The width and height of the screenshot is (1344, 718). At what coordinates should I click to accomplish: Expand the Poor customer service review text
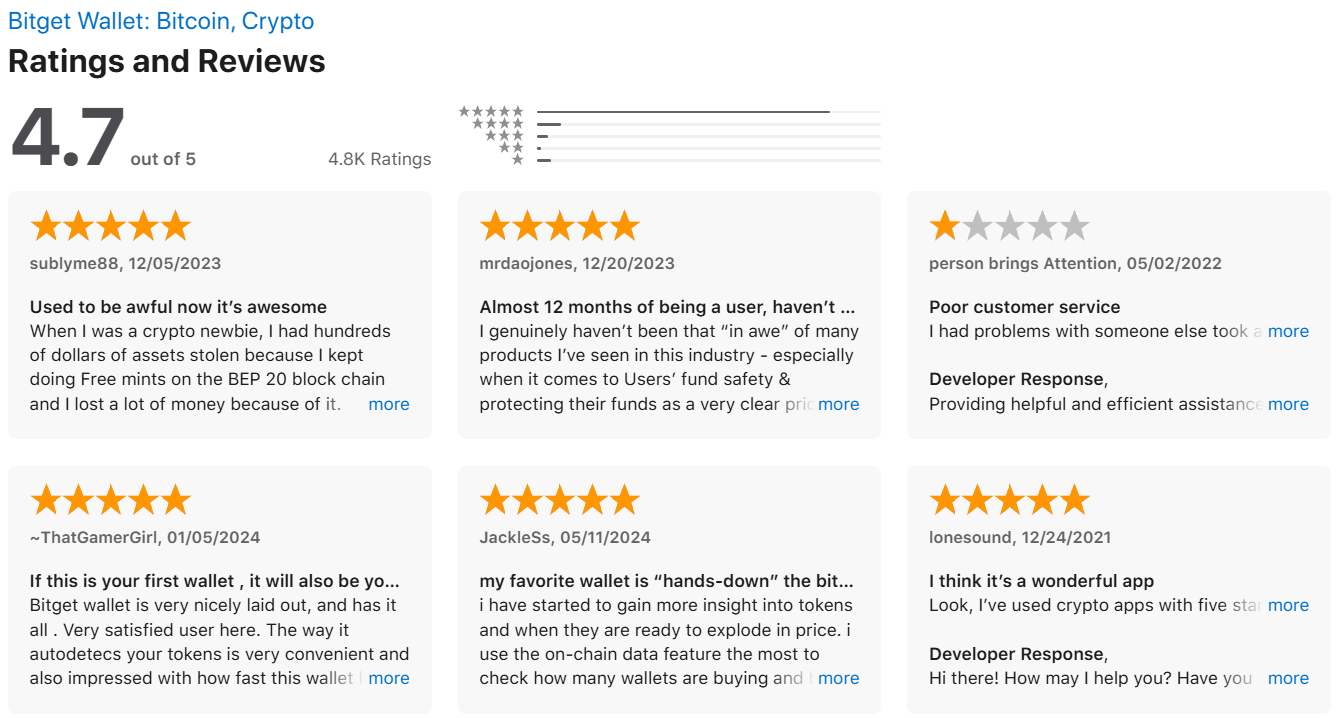(1288, 331)
